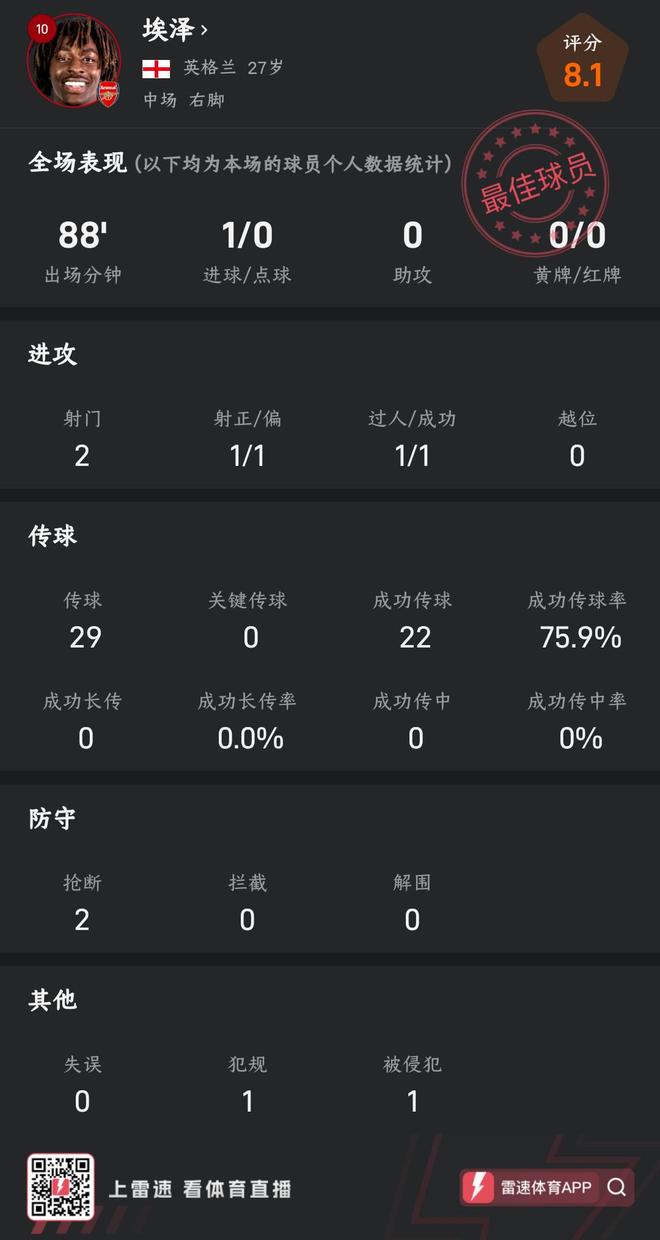
Task: Click the England flag icon
Action: [156, 69]
